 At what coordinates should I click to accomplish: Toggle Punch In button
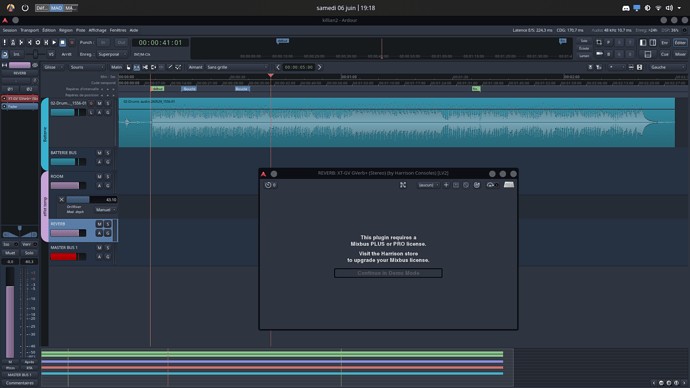point(103,43)
